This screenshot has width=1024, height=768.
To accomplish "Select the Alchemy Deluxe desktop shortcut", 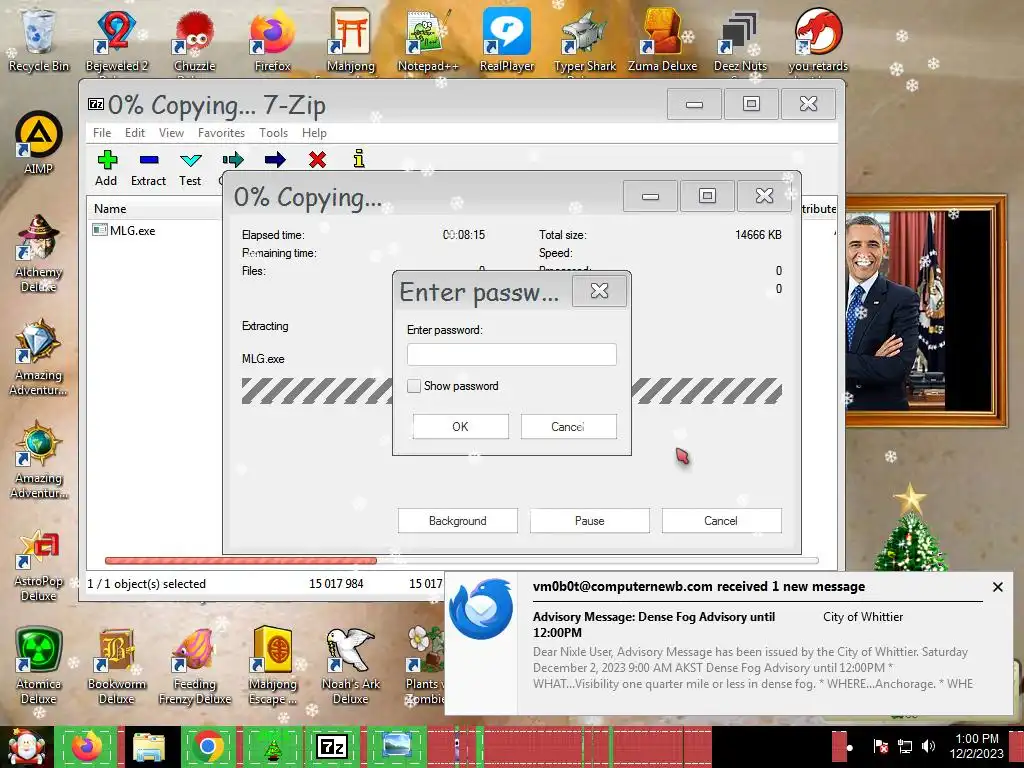I will point(39,253).
